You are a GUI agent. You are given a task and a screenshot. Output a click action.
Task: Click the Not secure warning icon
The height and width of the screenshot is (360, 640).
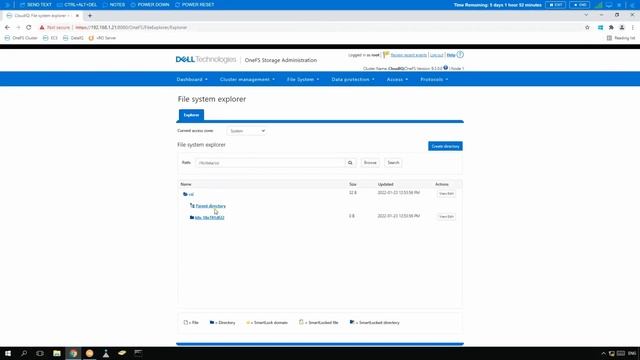point(42,27)
